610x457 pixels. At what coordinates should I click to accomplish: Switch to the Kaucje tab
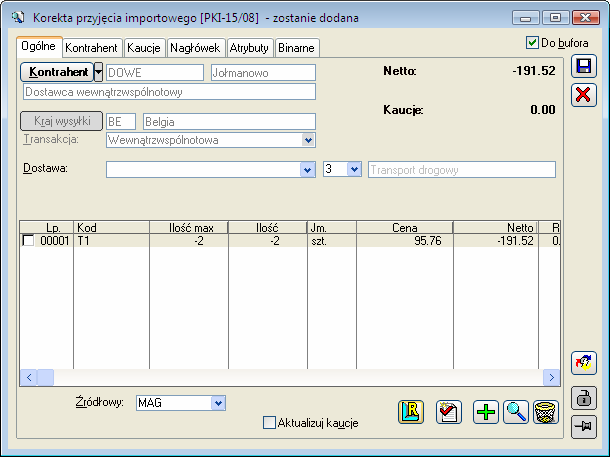click(144, 48)
